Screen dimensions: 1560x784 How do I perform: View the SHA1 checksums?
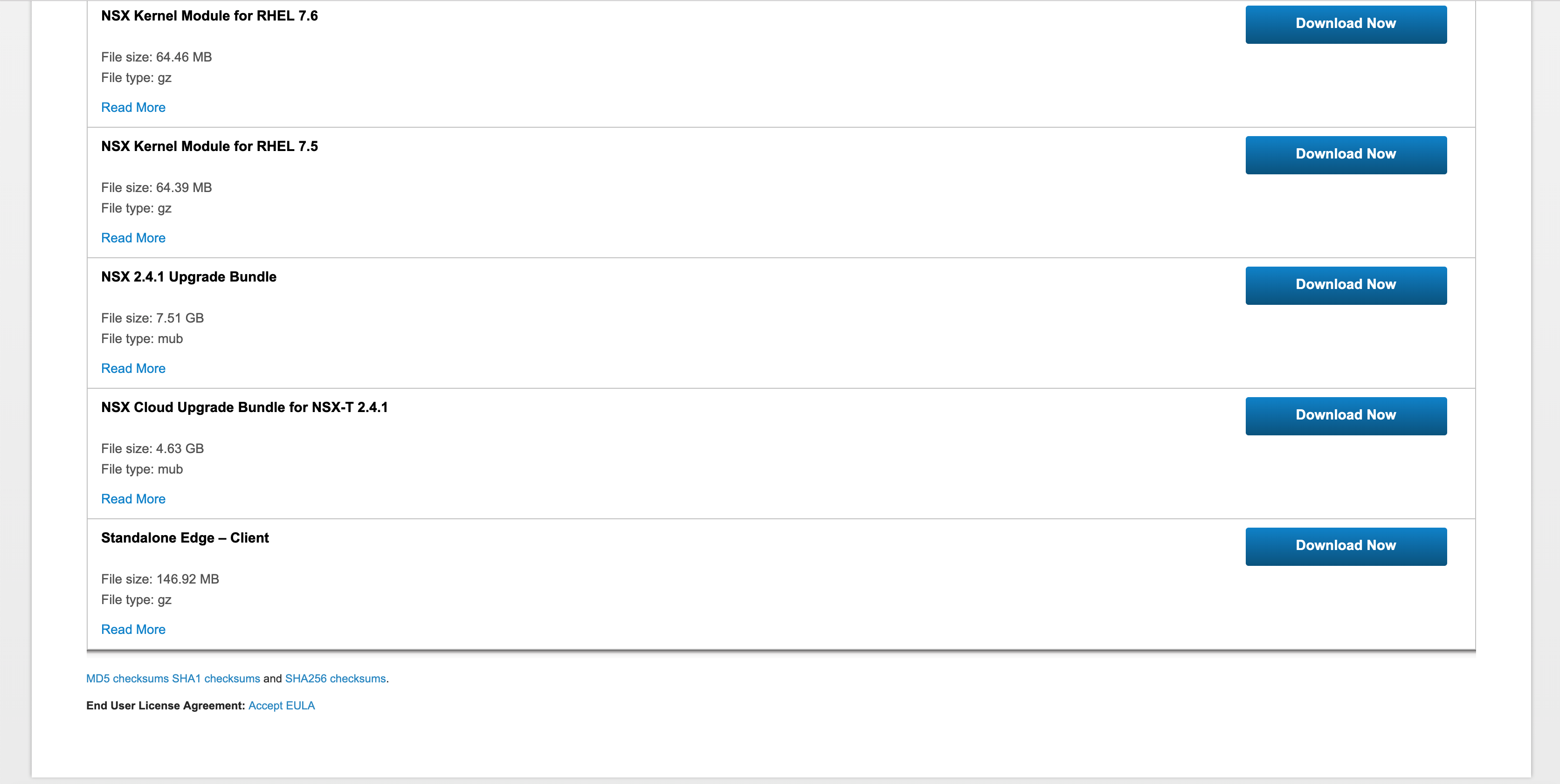(x=215, y=679)
